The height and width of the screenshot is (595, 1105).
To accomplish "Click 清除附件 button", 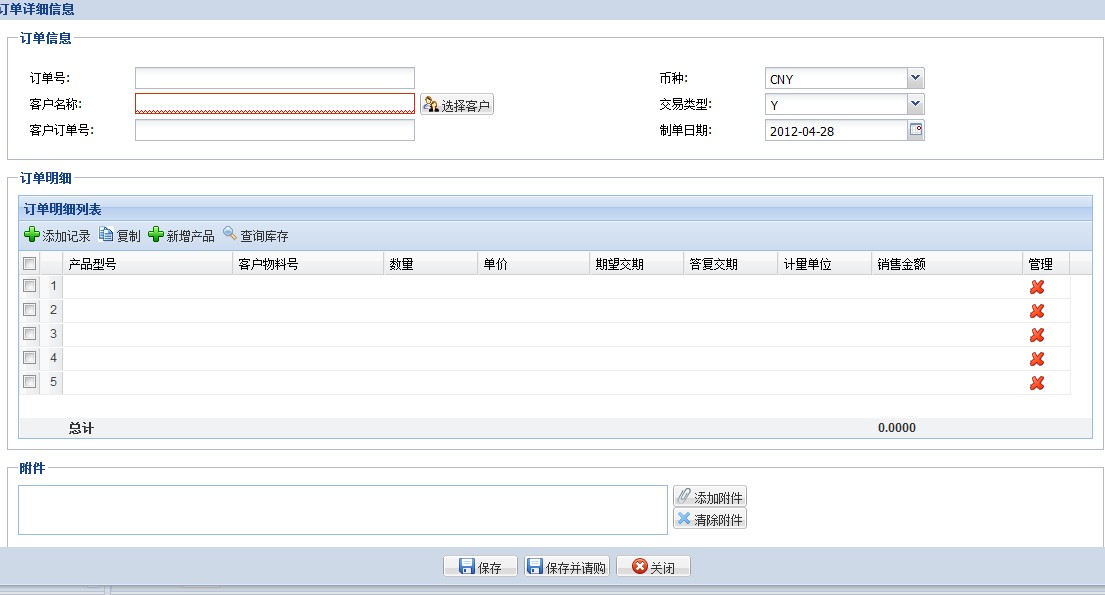I will [x=710, y=519].
